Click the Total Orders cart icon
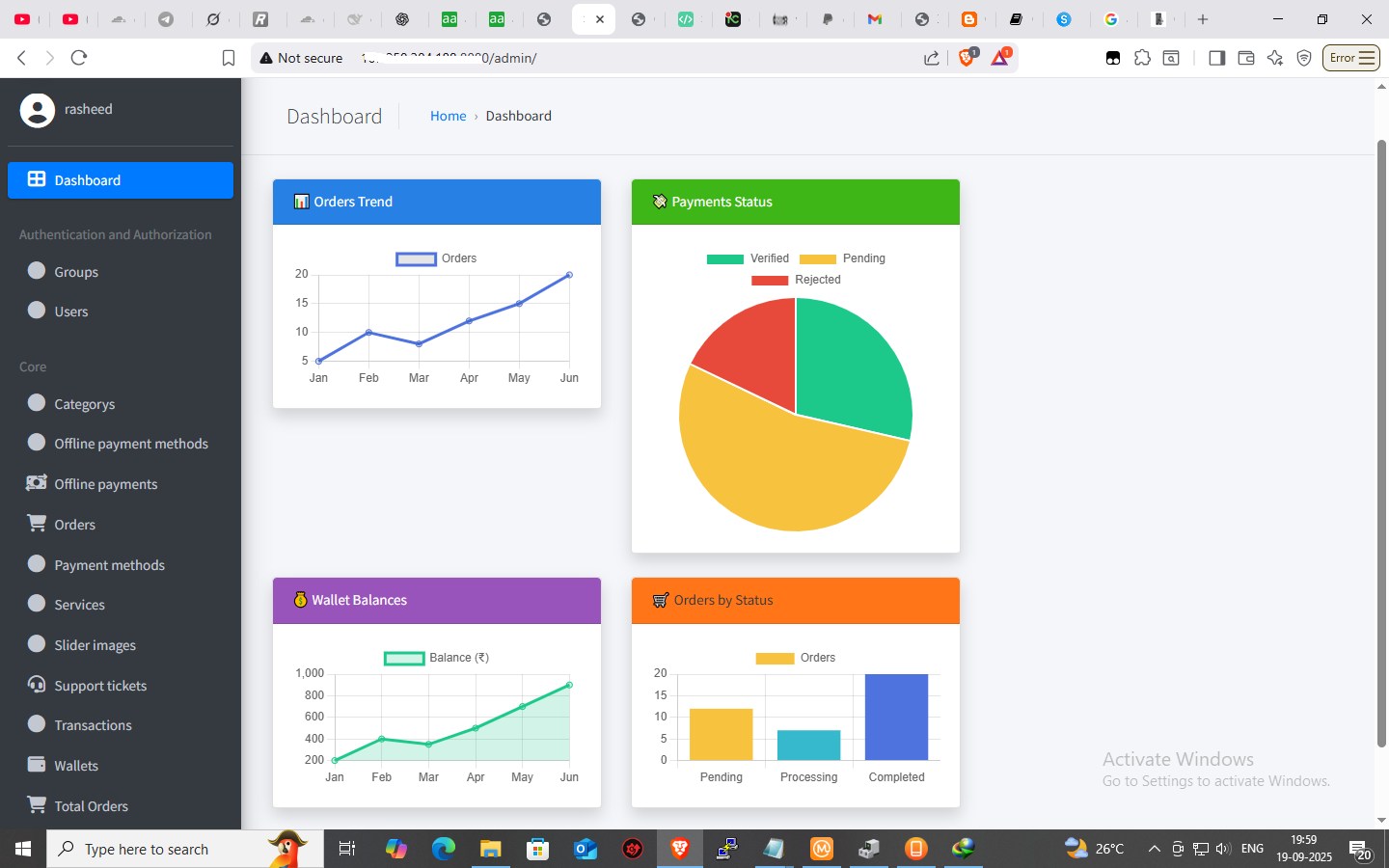This screenshot has width=1389, height=868. (x=37, y=804)
